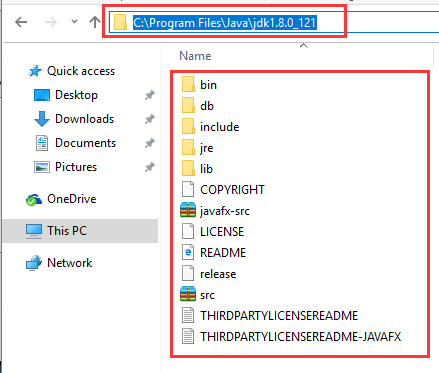Image resolution: width=439 pixels, height=373 pixels.
Task: Select the THIRDPARTYLICENSEREADME-JAVAFX file name
Action: (x=300, y=337)
